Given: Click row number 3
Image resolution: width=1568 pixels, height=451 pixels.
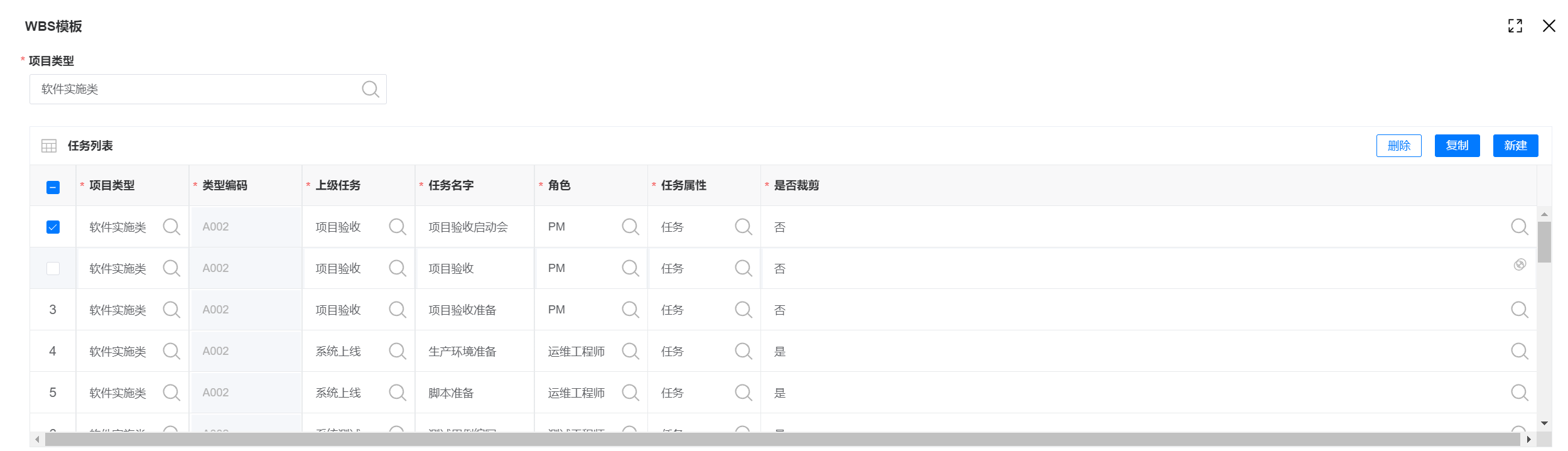Looking at the screenshot, I should click(53, 310).
